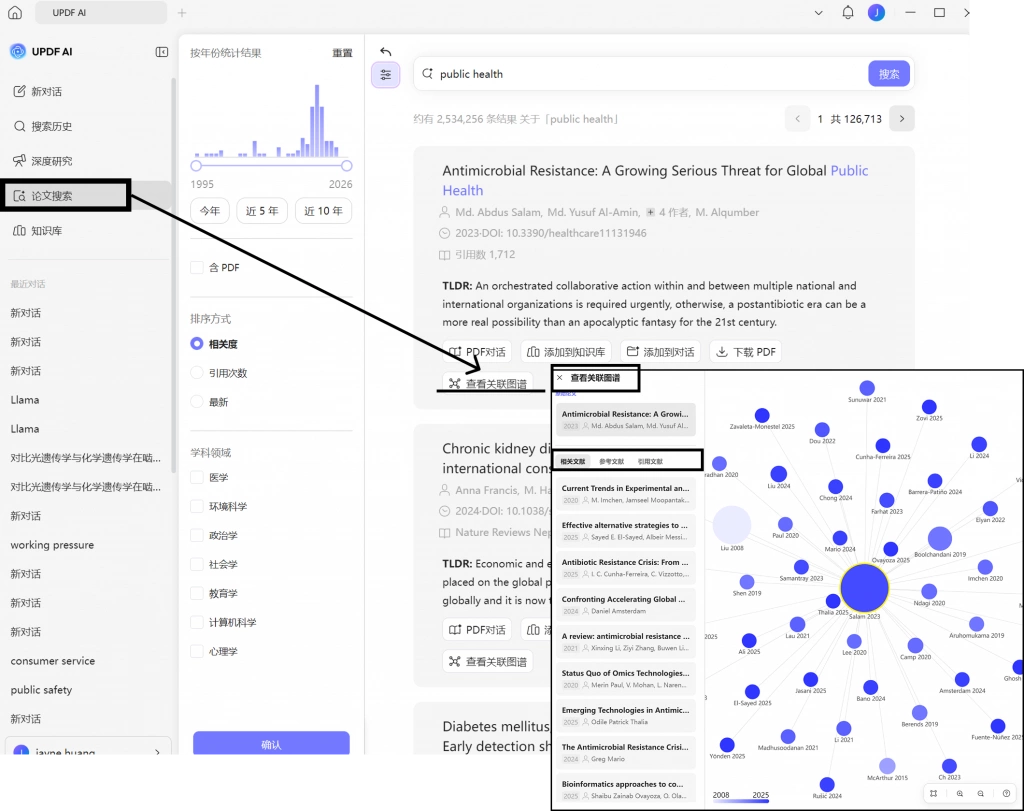Click the 确认 confirm button
Viewport: 1024px width, 811px height.
click(x=271, y=744)
